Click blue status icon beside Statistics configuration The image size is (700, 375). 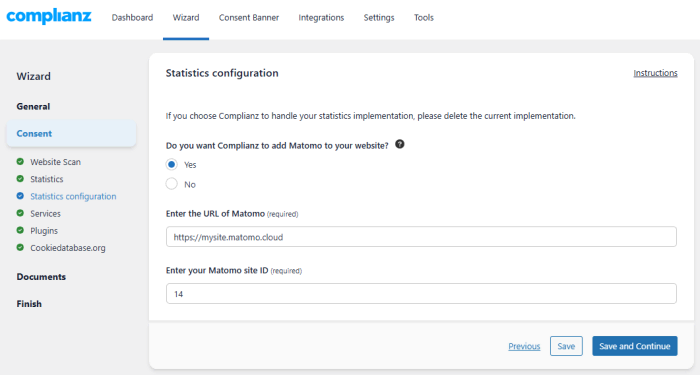click(x=20, y=196)
